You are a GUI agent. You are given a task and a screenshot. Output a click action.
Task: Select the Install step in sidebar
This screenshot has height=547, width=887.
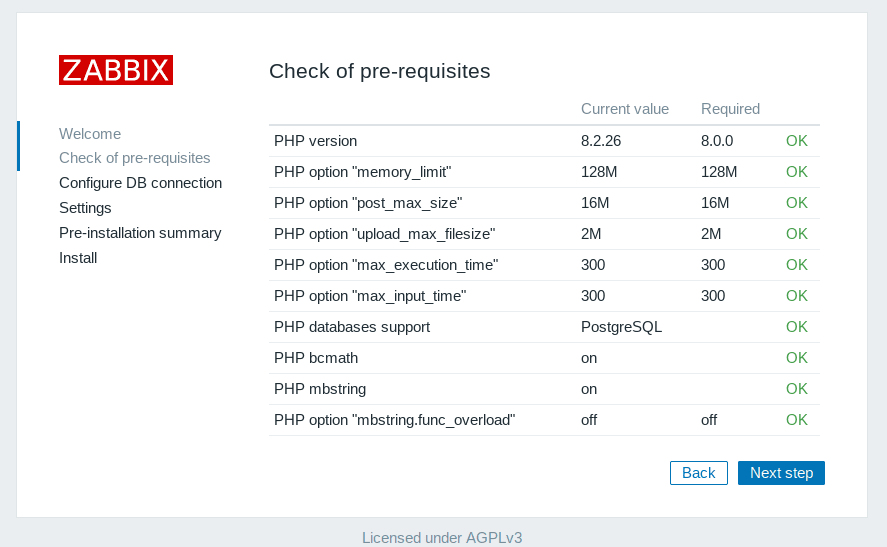click(x=78, y=258)
